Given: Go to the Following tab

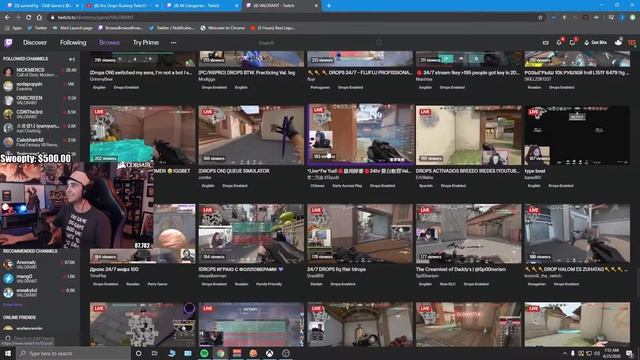Looking at the screenshot, I should [x=73, y=42].
